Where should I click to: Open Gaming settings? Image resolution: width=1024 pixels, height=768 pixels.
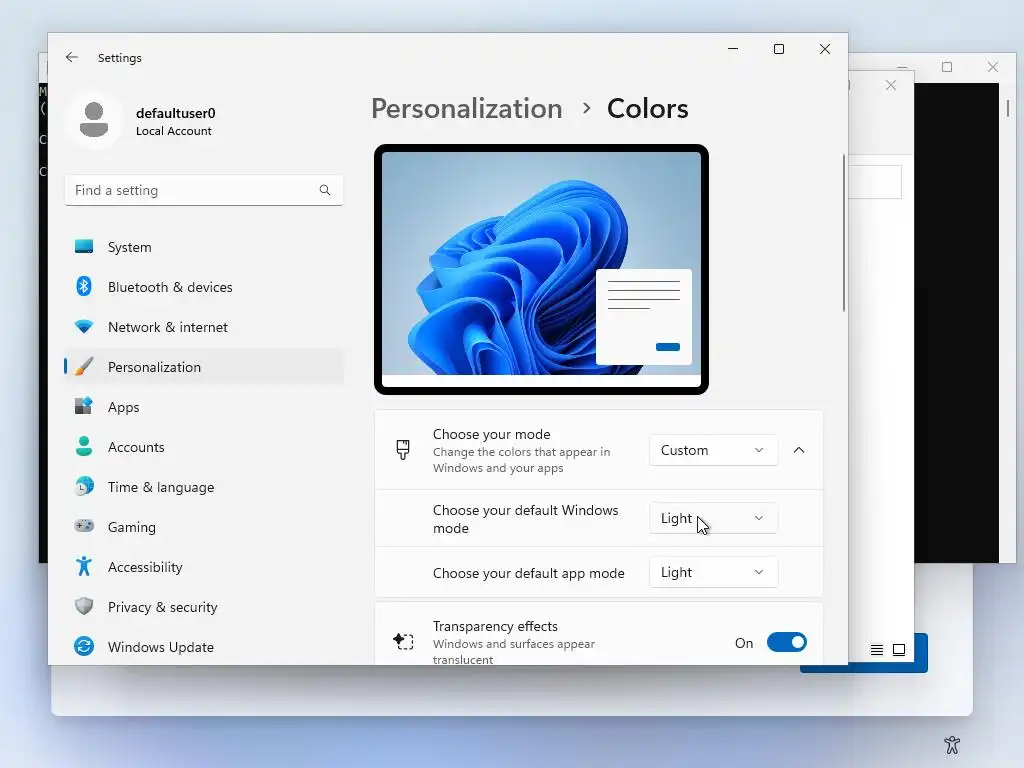[x=204, y=526]
